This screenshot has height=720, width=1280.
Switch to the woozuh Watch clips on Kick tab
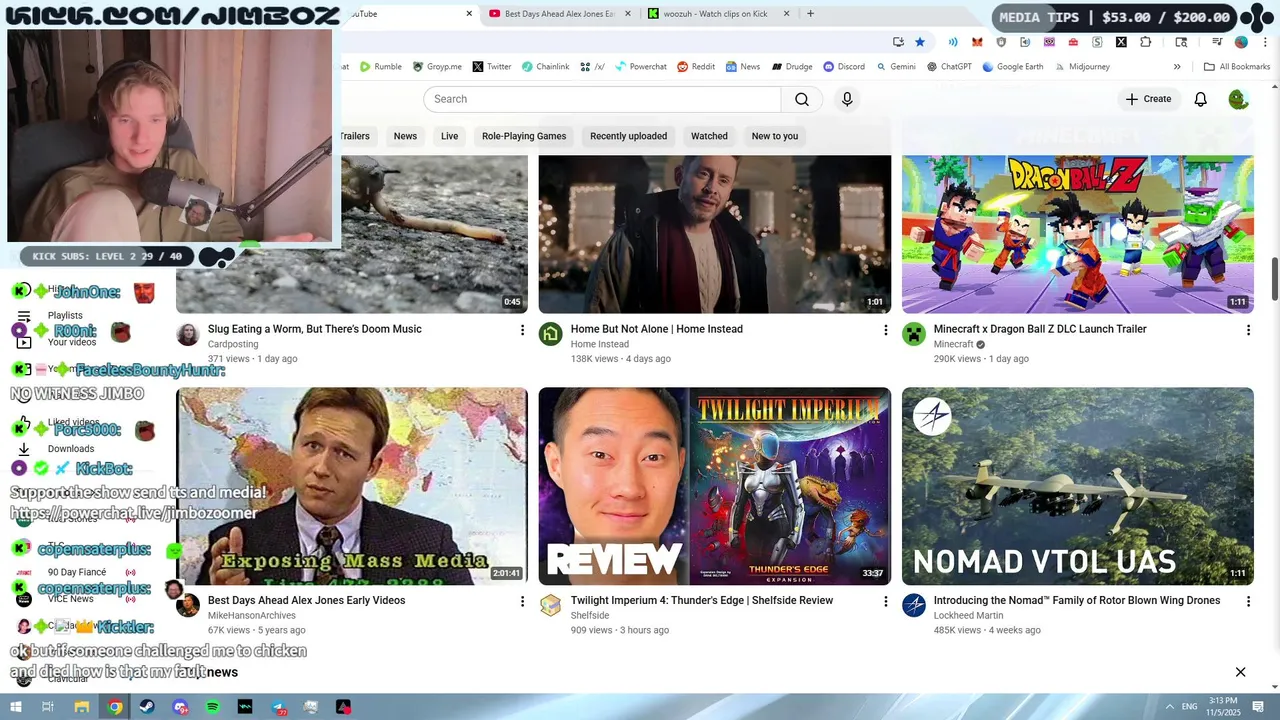click(x=718, y=14)
